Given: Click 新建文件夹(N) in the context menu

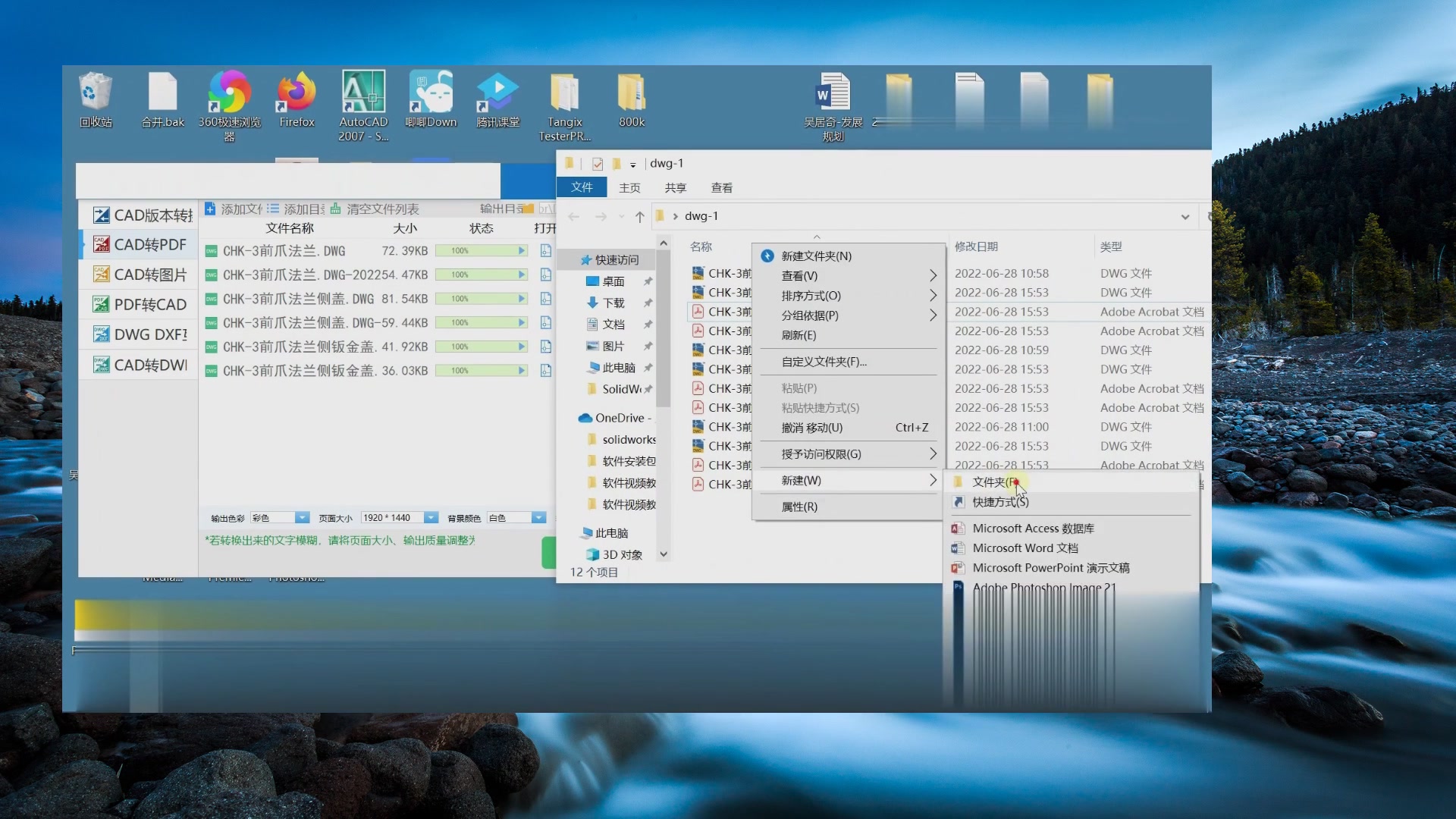Looking at the screenshot, I should (x=849, y=256).
